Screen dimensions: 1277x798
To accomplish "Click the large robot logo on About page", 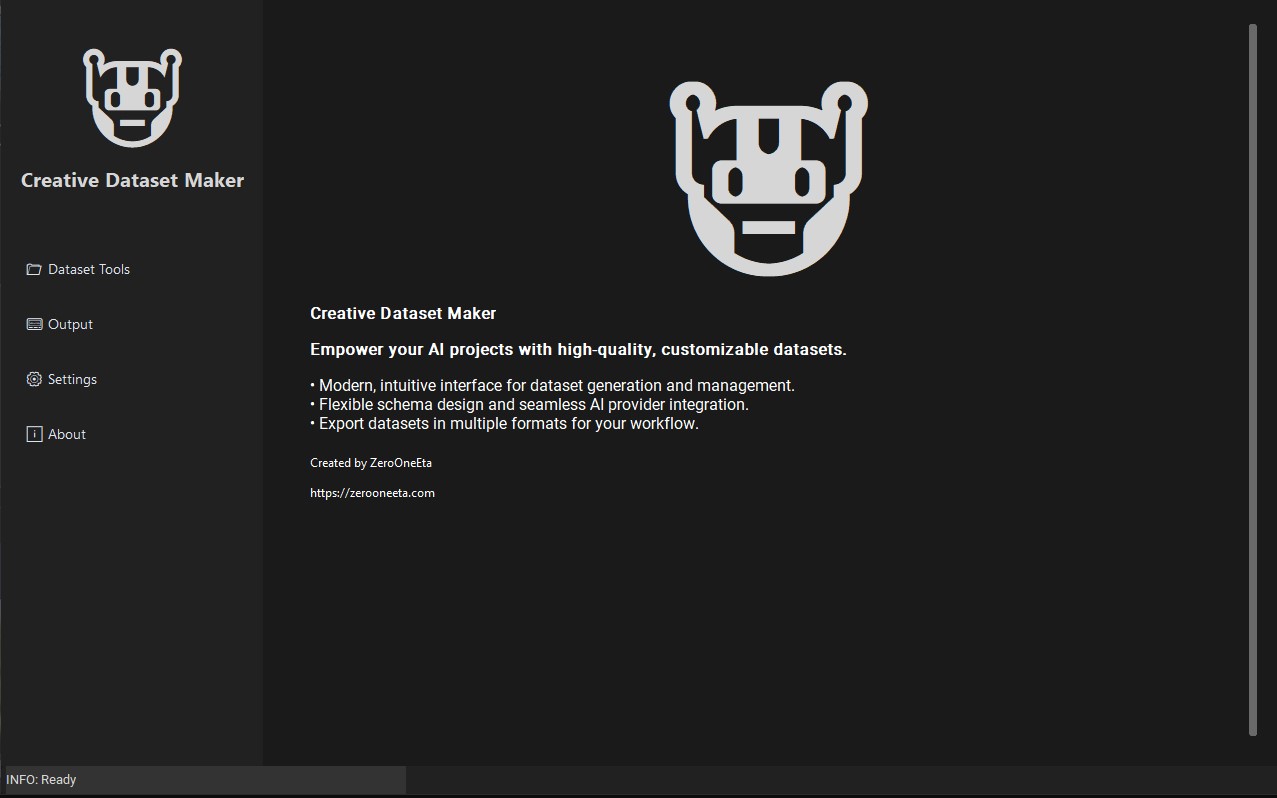I will click(768, 179).
